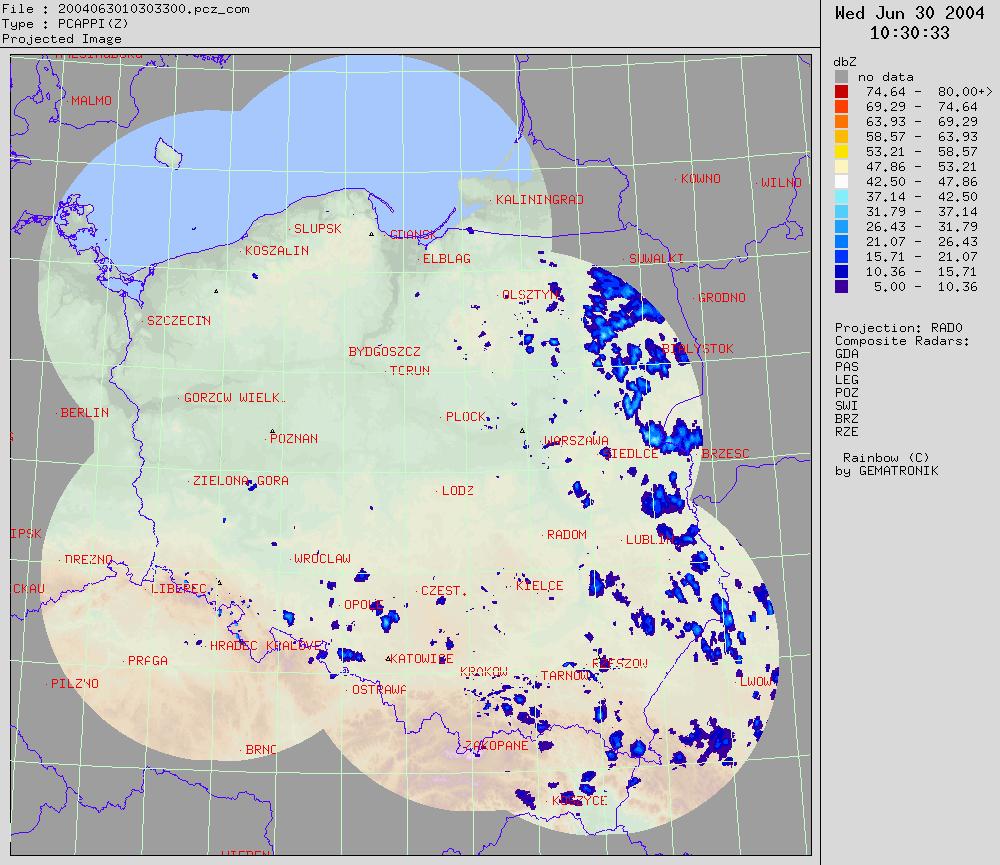Click the KOWNO city label on map

[701, 179]
